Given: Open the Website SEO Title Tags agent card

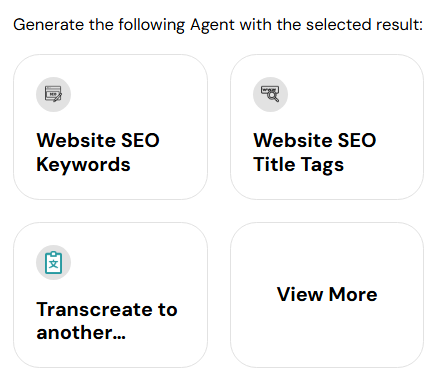Looking at the screenshot, I should click(x=327, y=127).
